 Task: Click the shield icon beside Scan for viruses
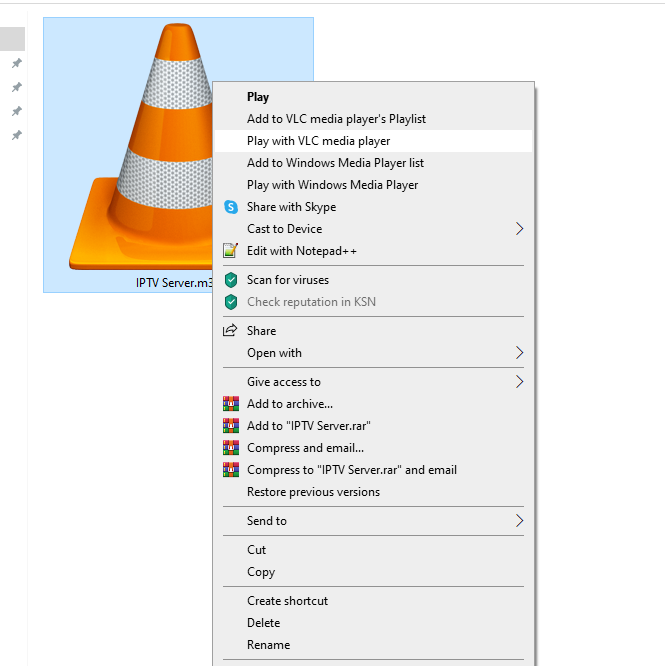pyautogui.click(x=231, y=280)
